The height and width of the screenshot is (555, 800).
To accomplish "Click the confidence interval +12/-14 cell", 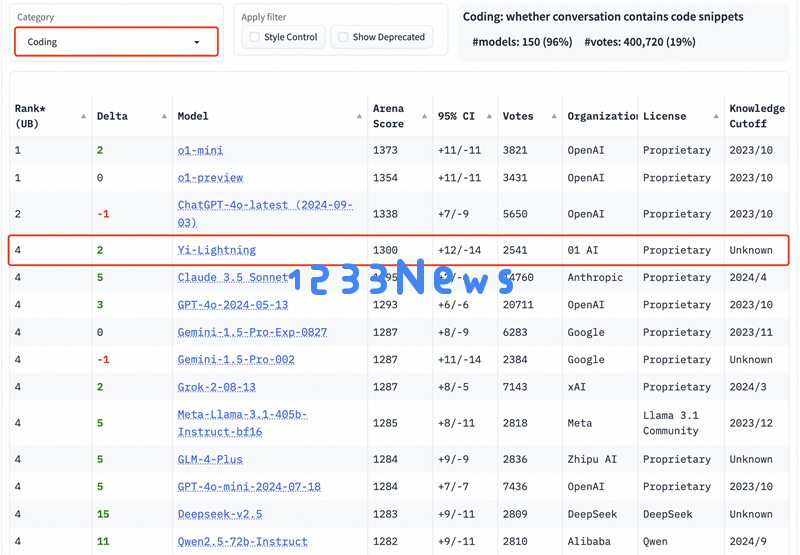I will coord(459,250).
